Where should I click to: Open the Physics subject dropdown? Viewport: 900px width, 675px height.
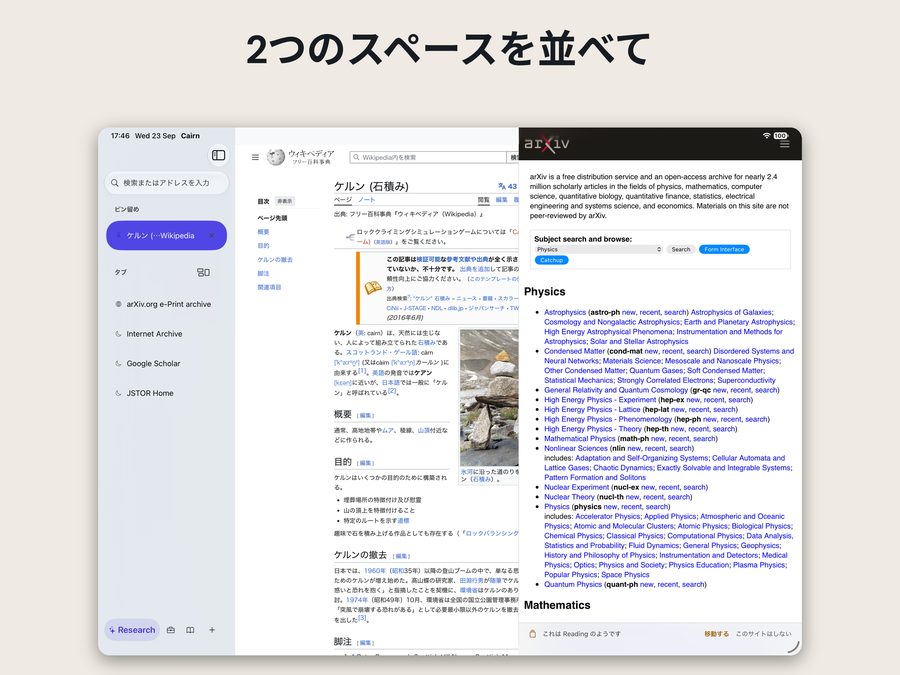pos(599,249)
